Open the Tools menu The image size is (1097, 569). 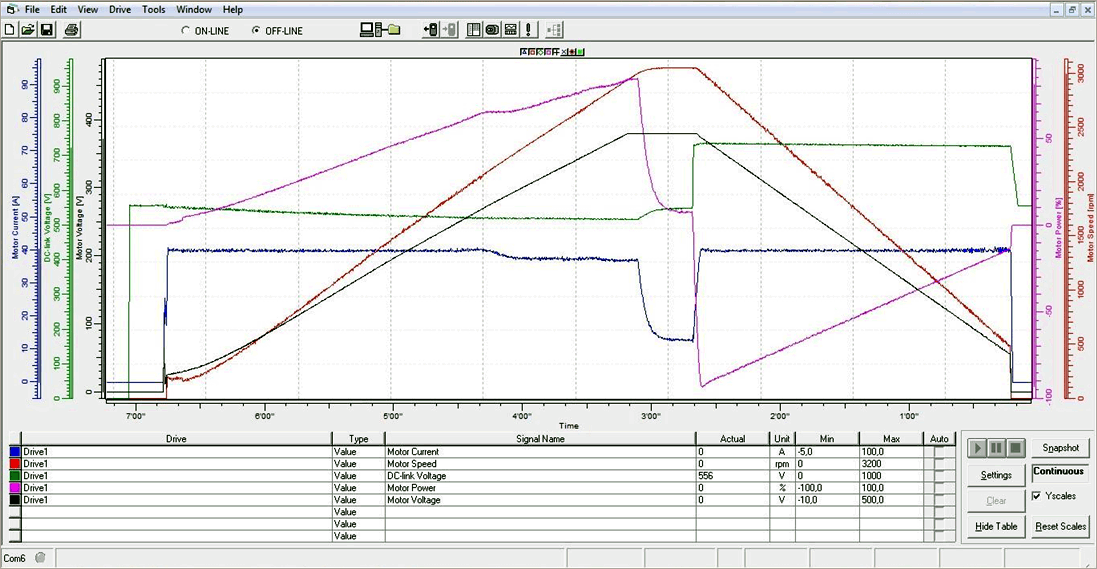coord(153,9)
